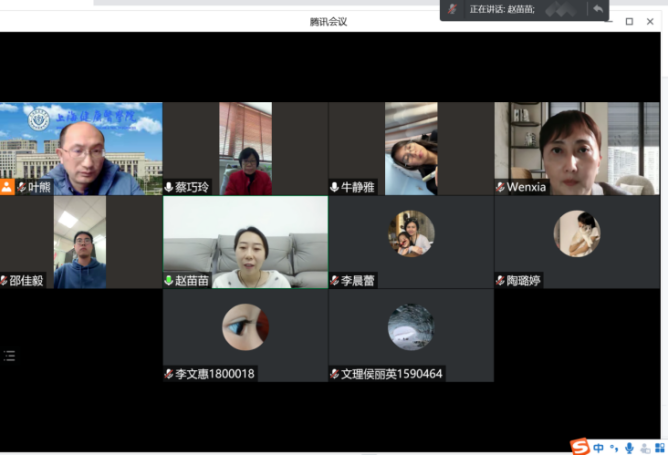Click the microphone icon in Sogou toolbar
Screen dimensions: 668x455
(x=628, y=447)
